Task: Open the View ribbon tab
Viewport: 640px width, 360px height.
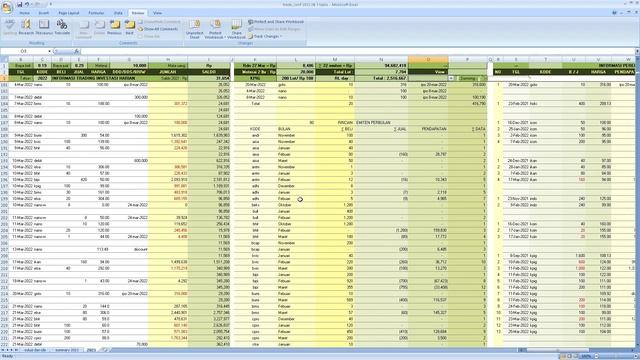Action: (157, 13)
